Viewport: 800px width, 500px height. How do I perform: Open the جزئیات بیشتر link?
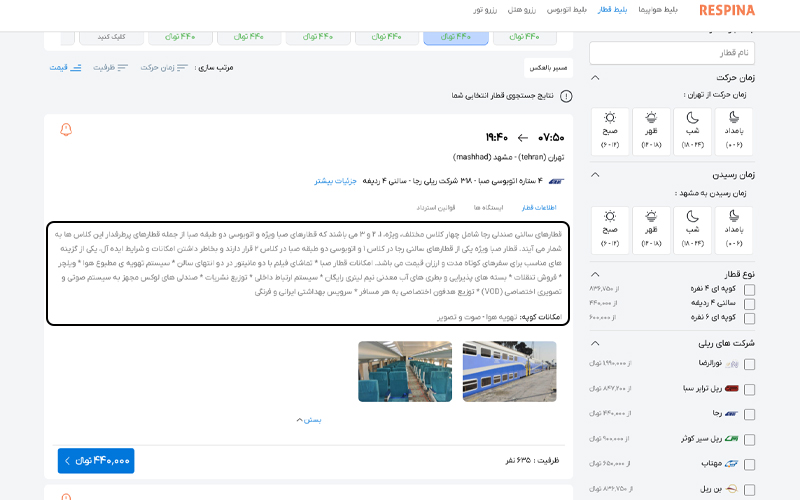point(335,181)
